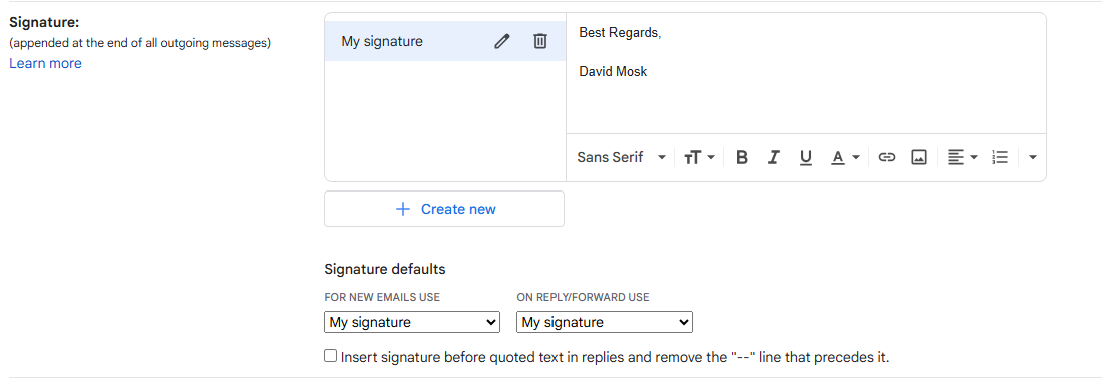Toggle bold formatting in signature editor
This screenshot has width=1102, height=378.
pos(741,157)
